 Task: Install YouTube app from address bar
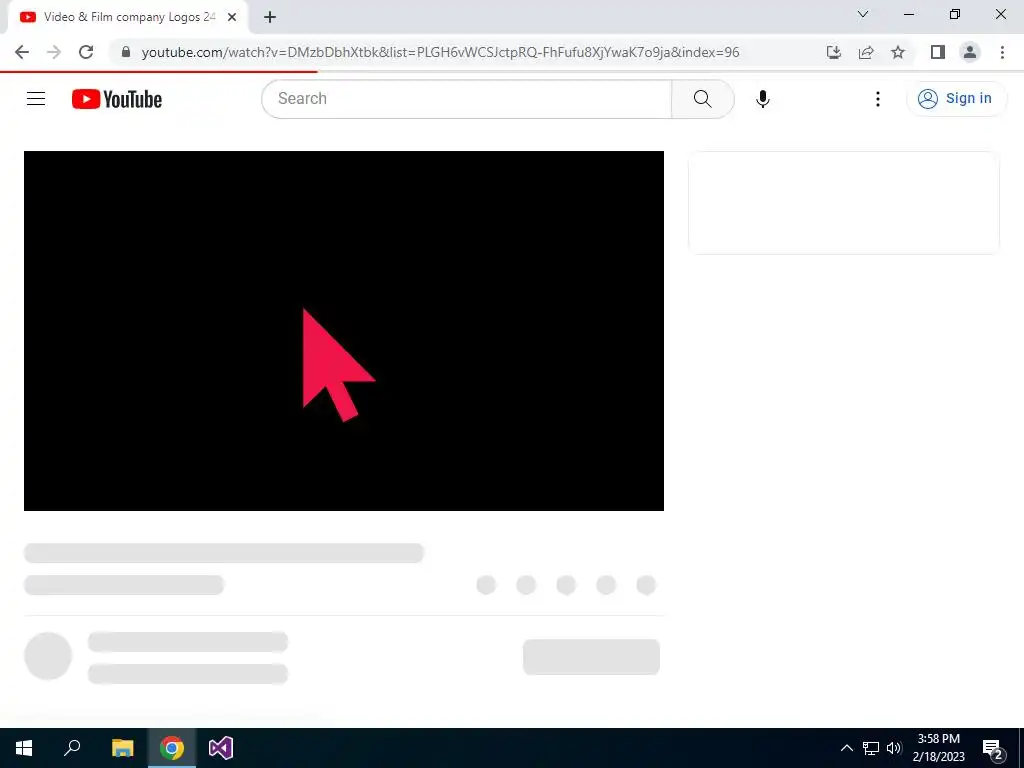(x=834, y=52)
